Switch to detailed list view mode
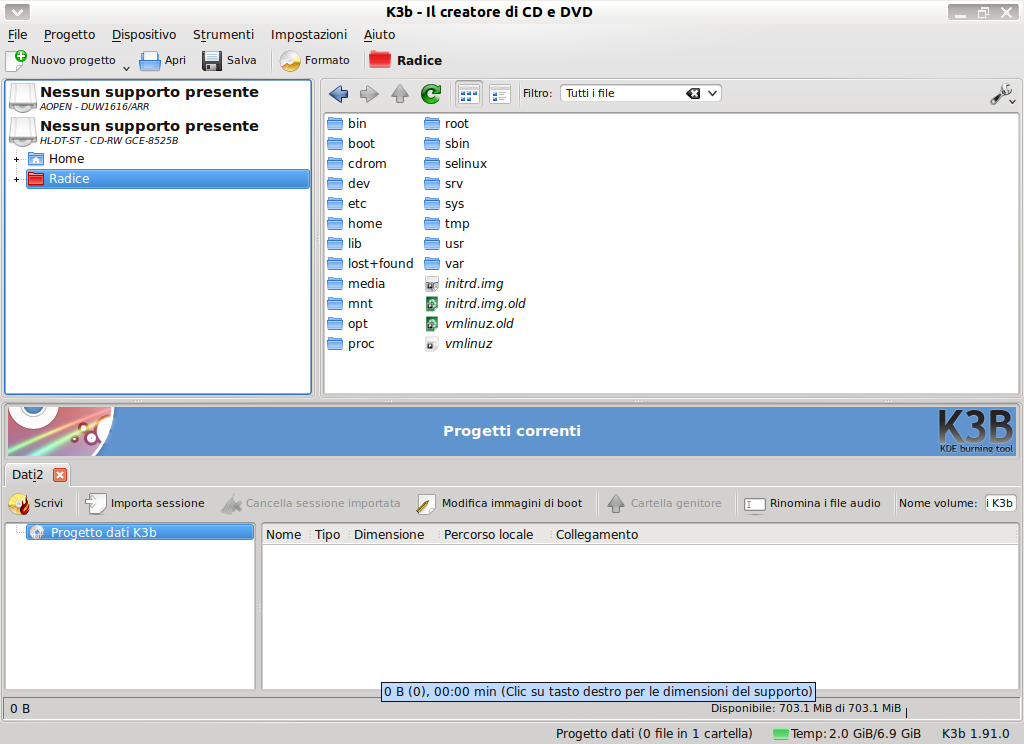This screenshot has height=744, width=1024. click(500, 94)
